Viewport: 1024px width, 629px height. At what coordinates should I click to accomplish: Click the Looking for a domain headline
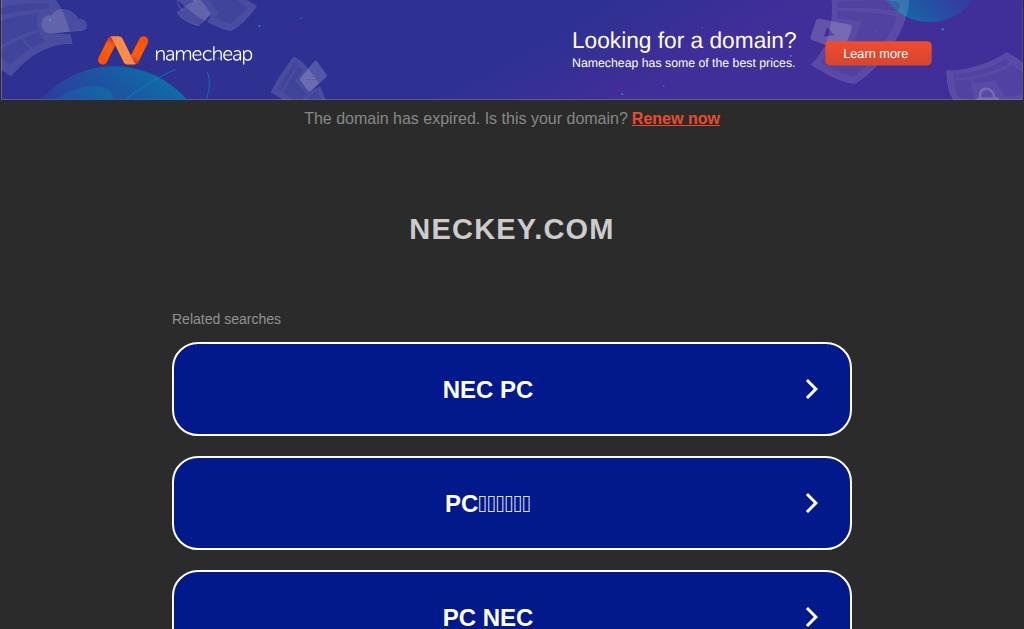(684, 40)
